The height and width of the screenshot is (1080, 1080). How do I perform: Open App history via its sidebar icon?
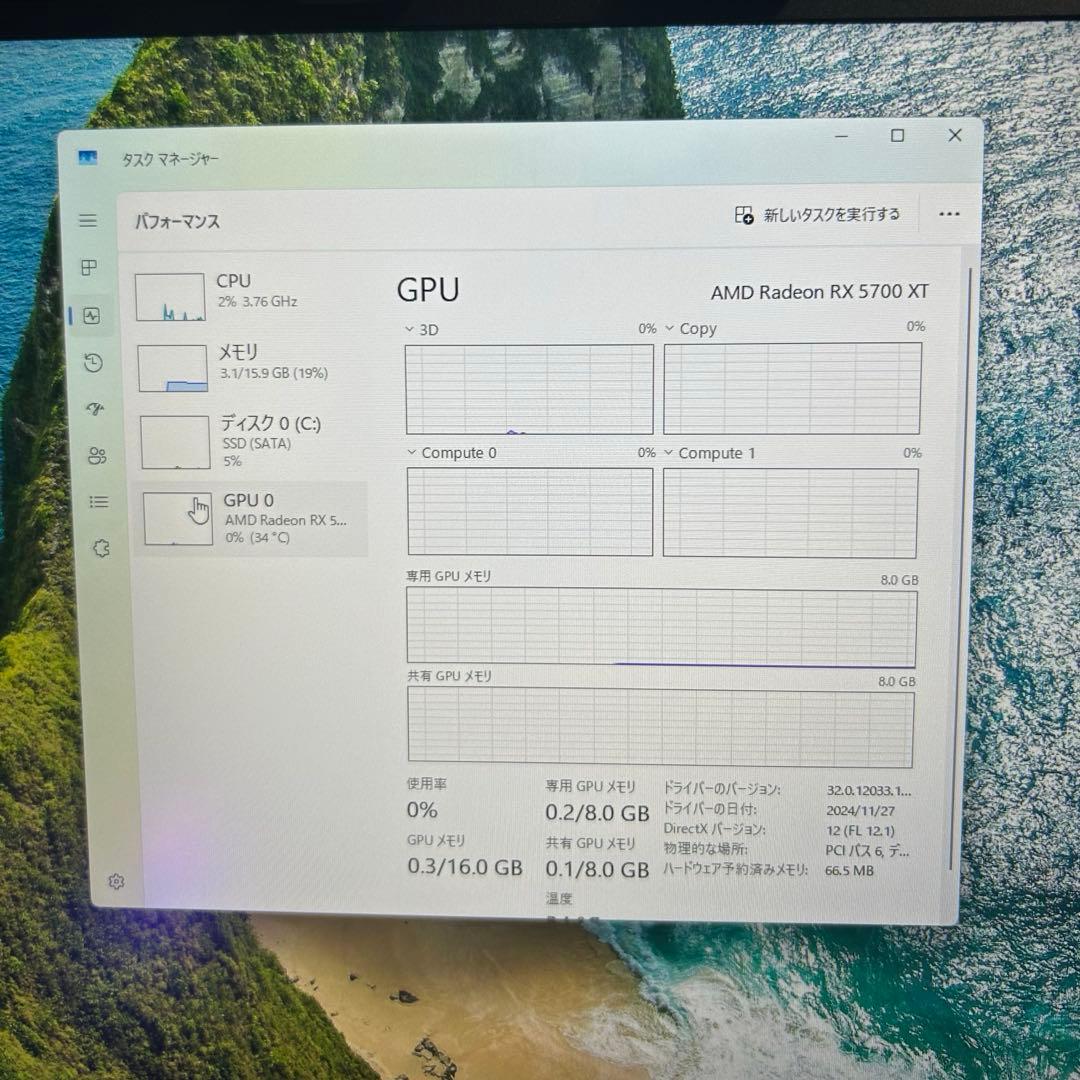(x=92, y=363)
